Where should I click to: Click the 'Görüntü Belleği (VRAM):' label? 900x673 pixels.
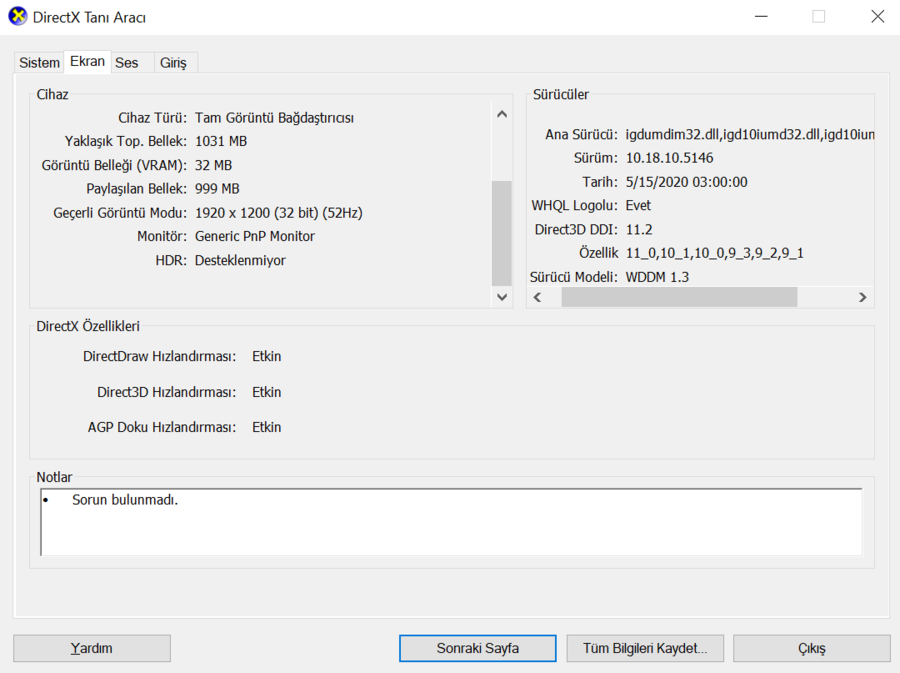tap(114, 165)
